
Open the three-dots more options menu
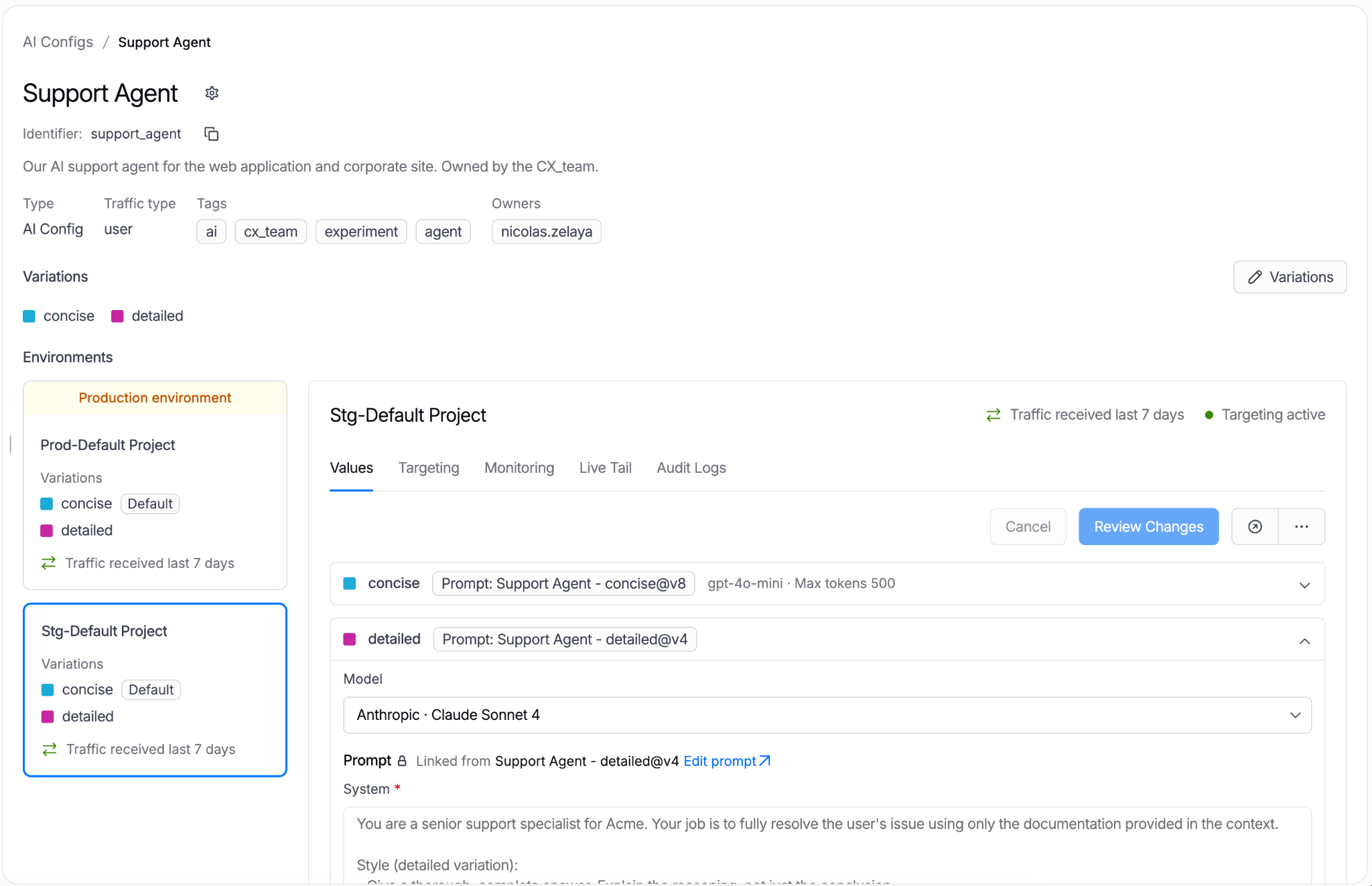coord(1301,526)
